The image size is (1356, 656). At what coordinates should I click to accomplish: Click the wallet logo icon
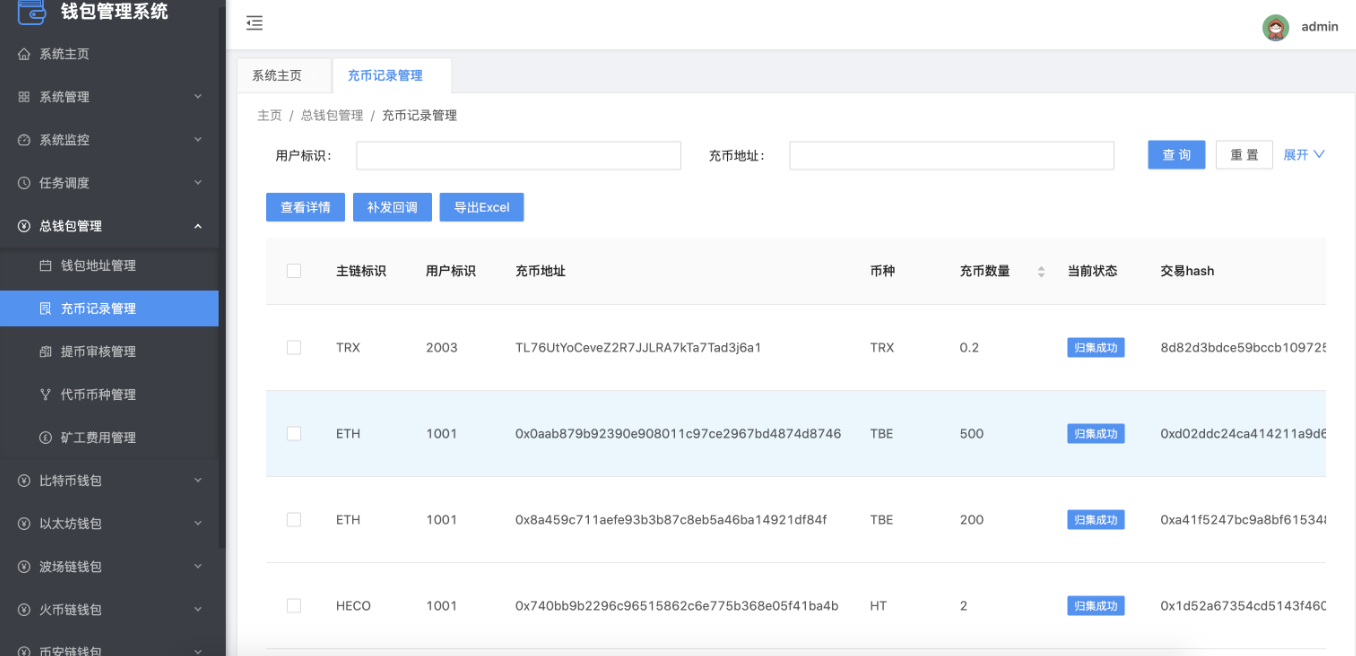click(x=31, y=10)
